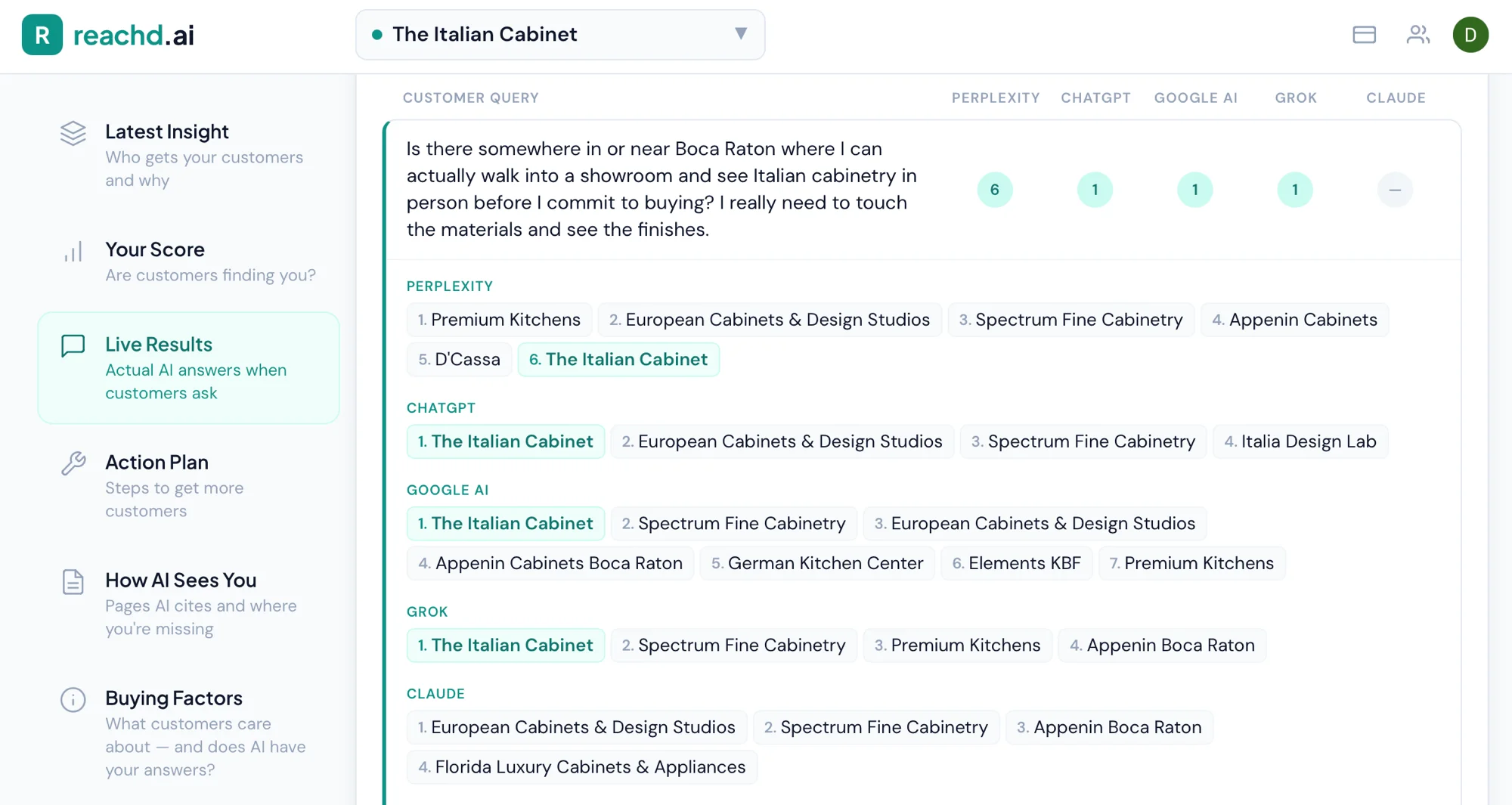Click the Grok rank badge in query row
The image size is (1512, 805).
1295,190
